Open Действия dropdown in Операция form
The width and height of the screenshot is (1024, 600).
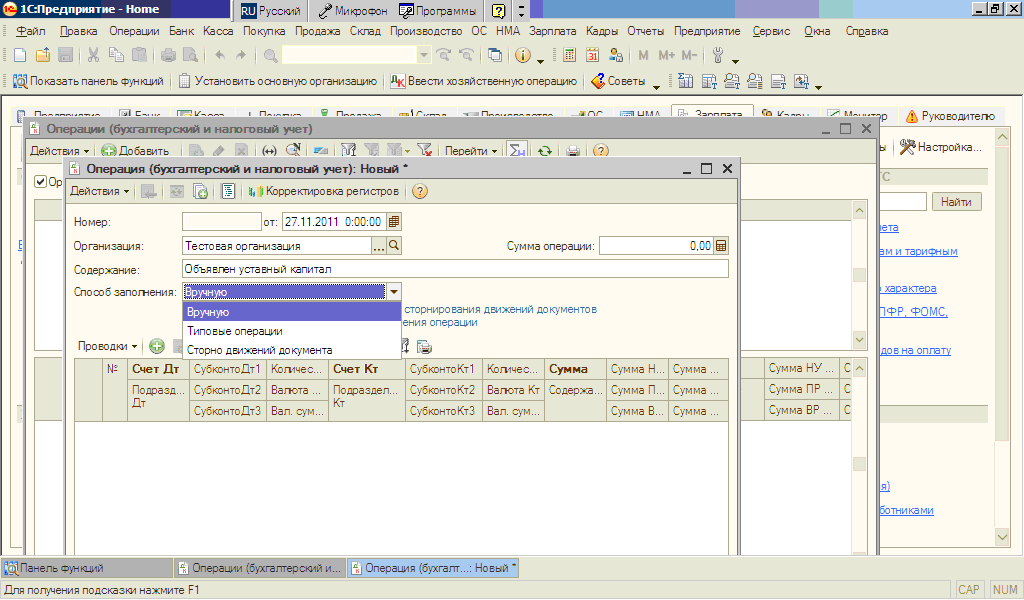coord(100,191)
